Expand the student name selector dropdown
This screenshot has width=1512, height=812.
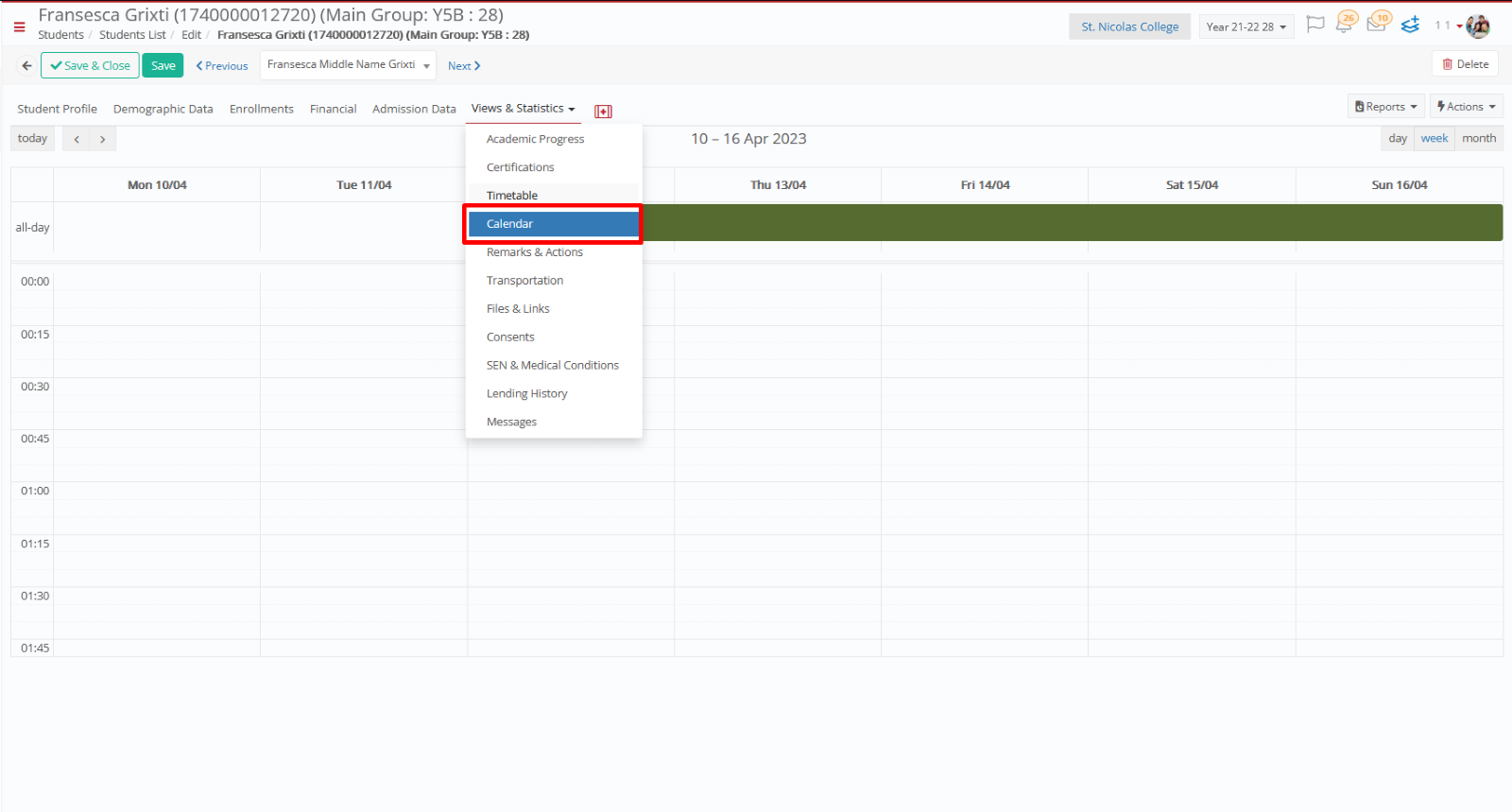pyautogui.click(x=348, y=65)
